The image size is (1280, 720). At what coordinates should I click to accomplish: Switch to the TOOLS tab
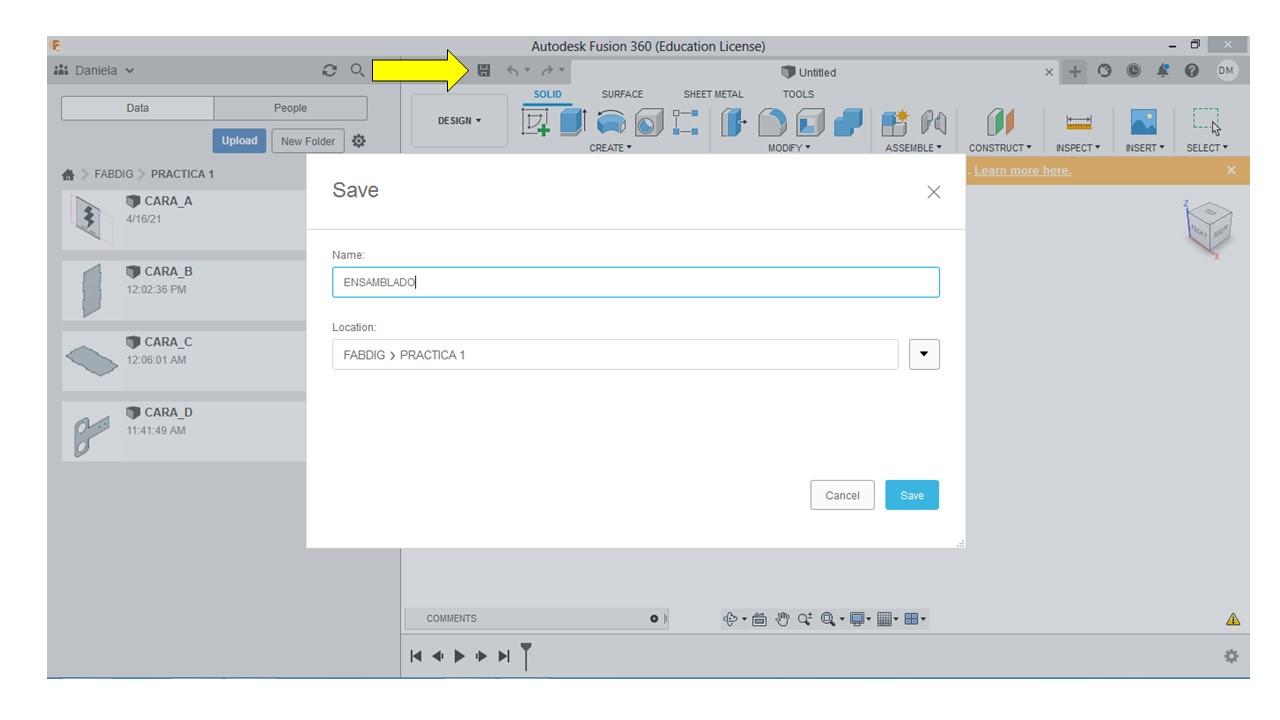[x=798, y=94]
